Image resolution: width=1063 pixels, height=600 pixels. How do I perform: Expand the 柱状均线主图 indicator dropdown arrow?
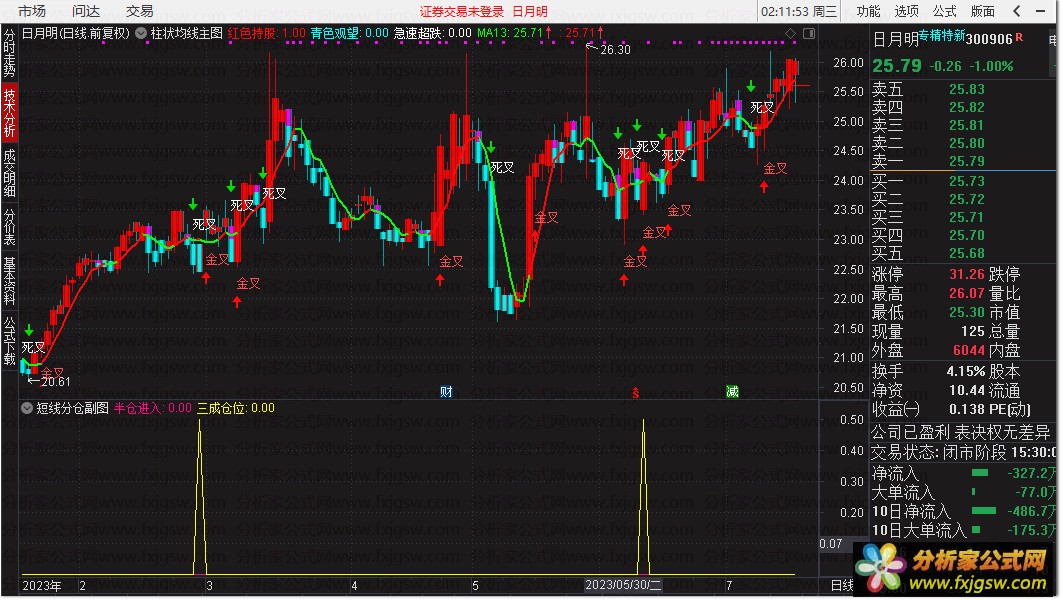tap(141, 33)
